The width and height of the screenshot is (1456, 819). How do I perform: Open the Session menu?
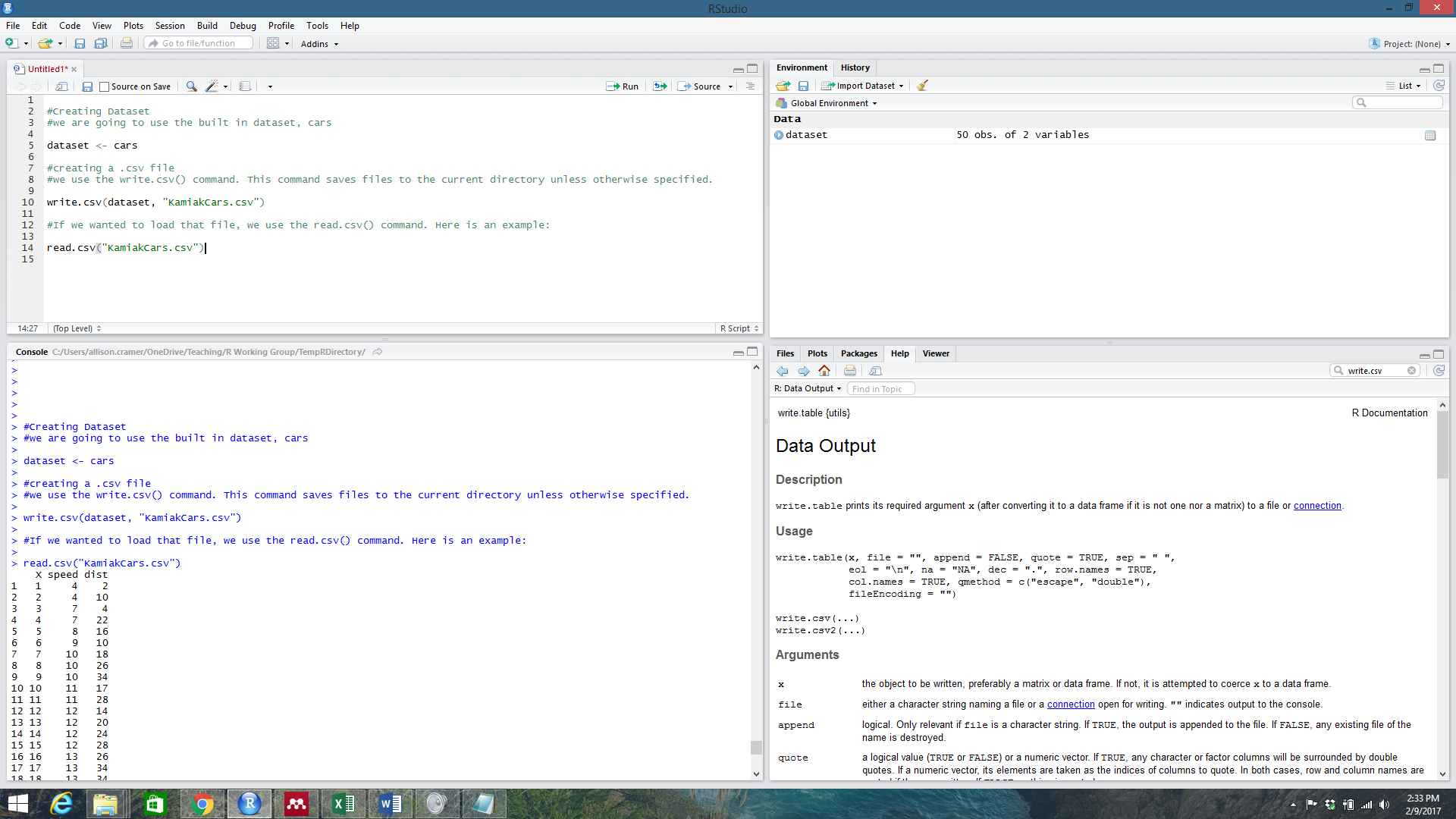[x=169, y=25]
